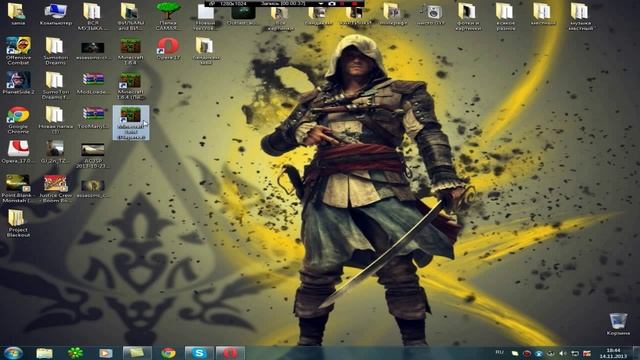Select the photo file beside Opera 17.0
The image size is (640, 360).
pos(55,151)
